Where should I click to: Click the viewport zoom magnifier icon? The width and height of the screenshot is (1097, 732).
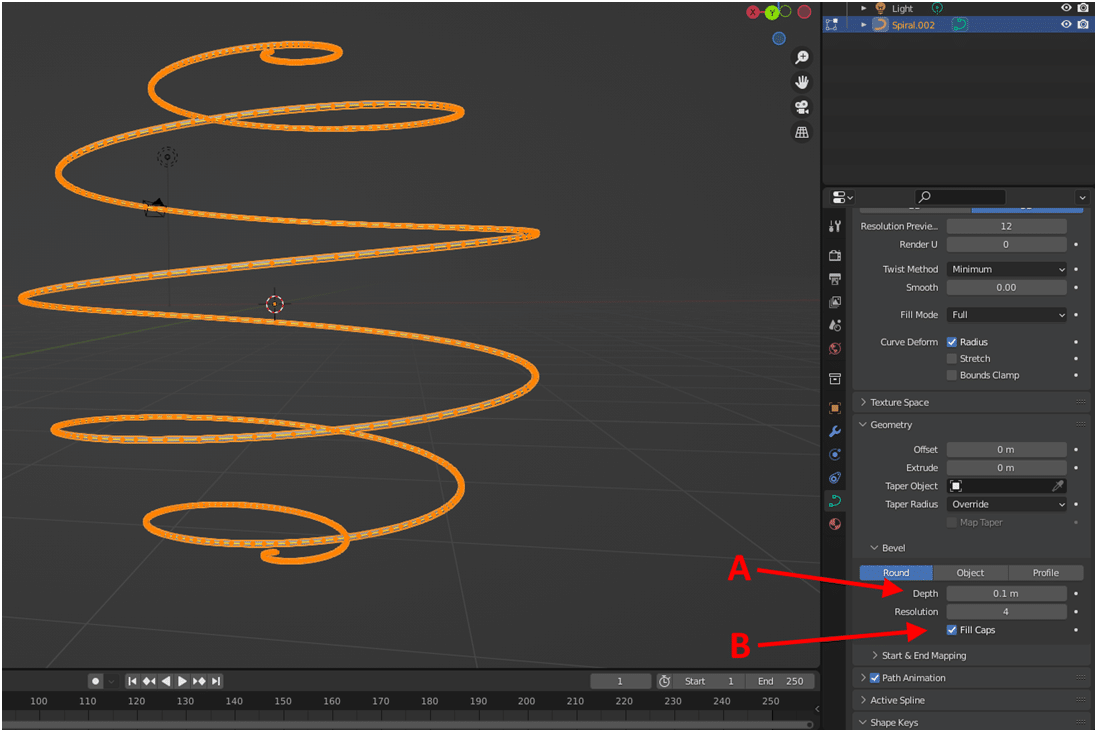pos(802,57)
